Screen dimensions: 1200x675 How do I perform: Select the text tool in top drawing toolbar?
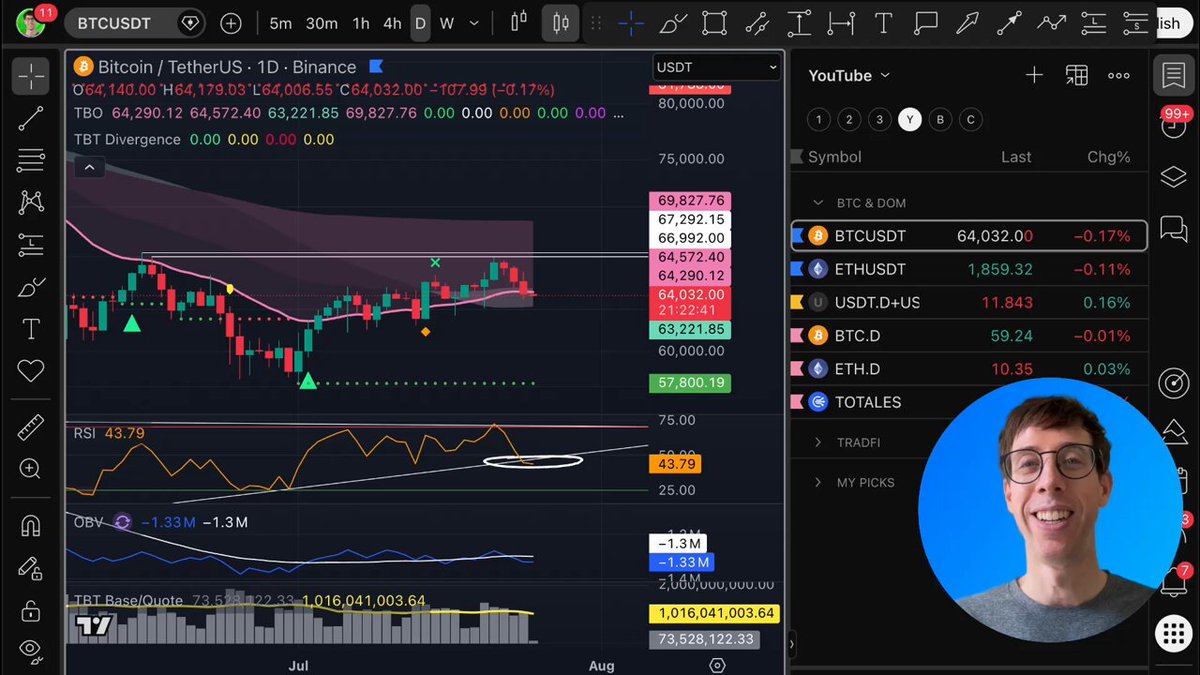[x=883, y=22]
